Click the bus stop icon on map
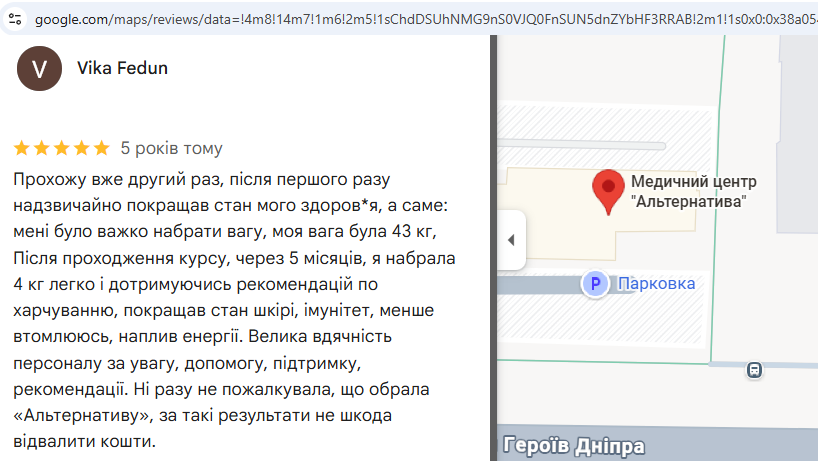Viewport: 818px width, 461px height. click(x=754, y=370)
